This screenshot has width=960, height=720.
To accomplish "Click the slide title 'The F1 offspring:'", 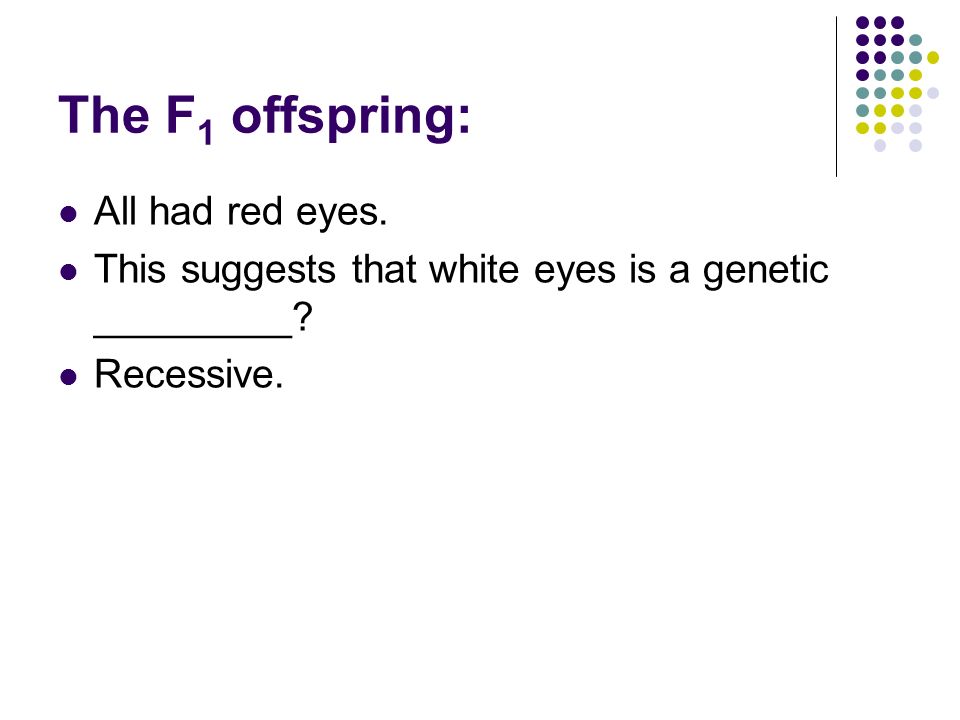I will click(x=264, y=117).
